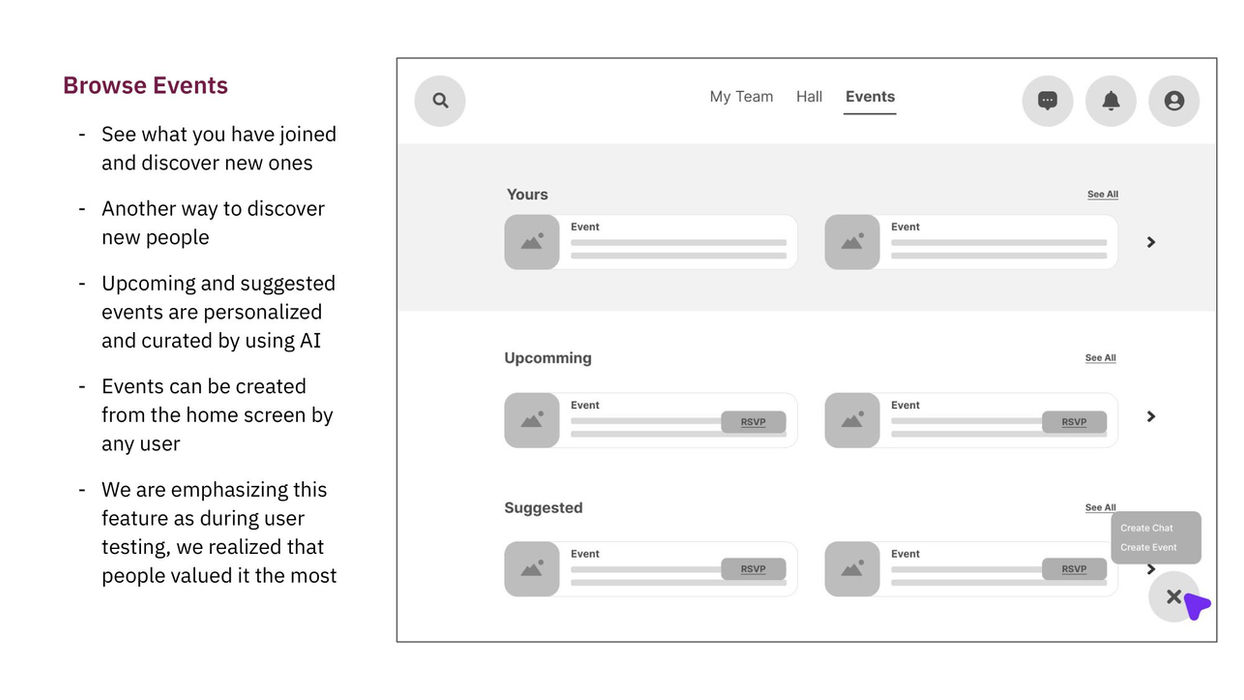Image resolution: width=1244 pixels, height=700 pixels.
Task: Click first Yours event image thumbnail
Action: 532,242
